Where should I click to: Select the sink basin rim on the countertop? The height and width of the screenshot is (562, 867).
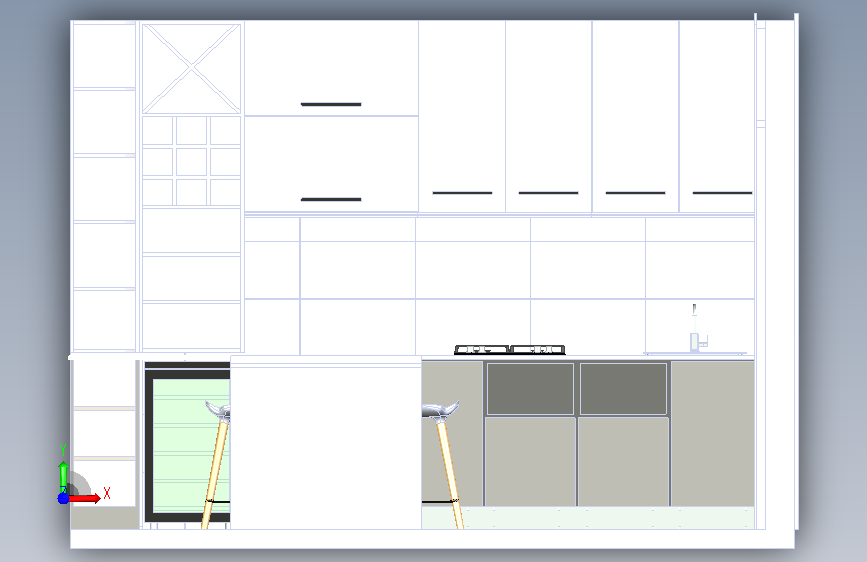click(695, 353)
